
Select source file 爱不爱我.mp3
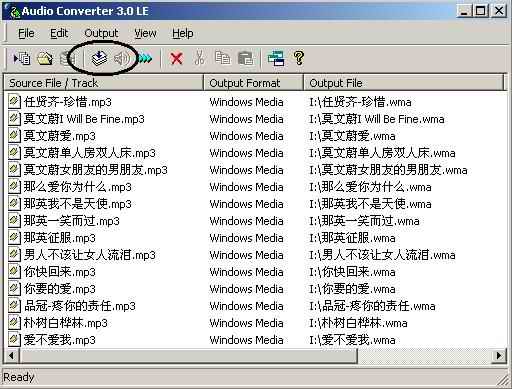(x=60, y=340)
